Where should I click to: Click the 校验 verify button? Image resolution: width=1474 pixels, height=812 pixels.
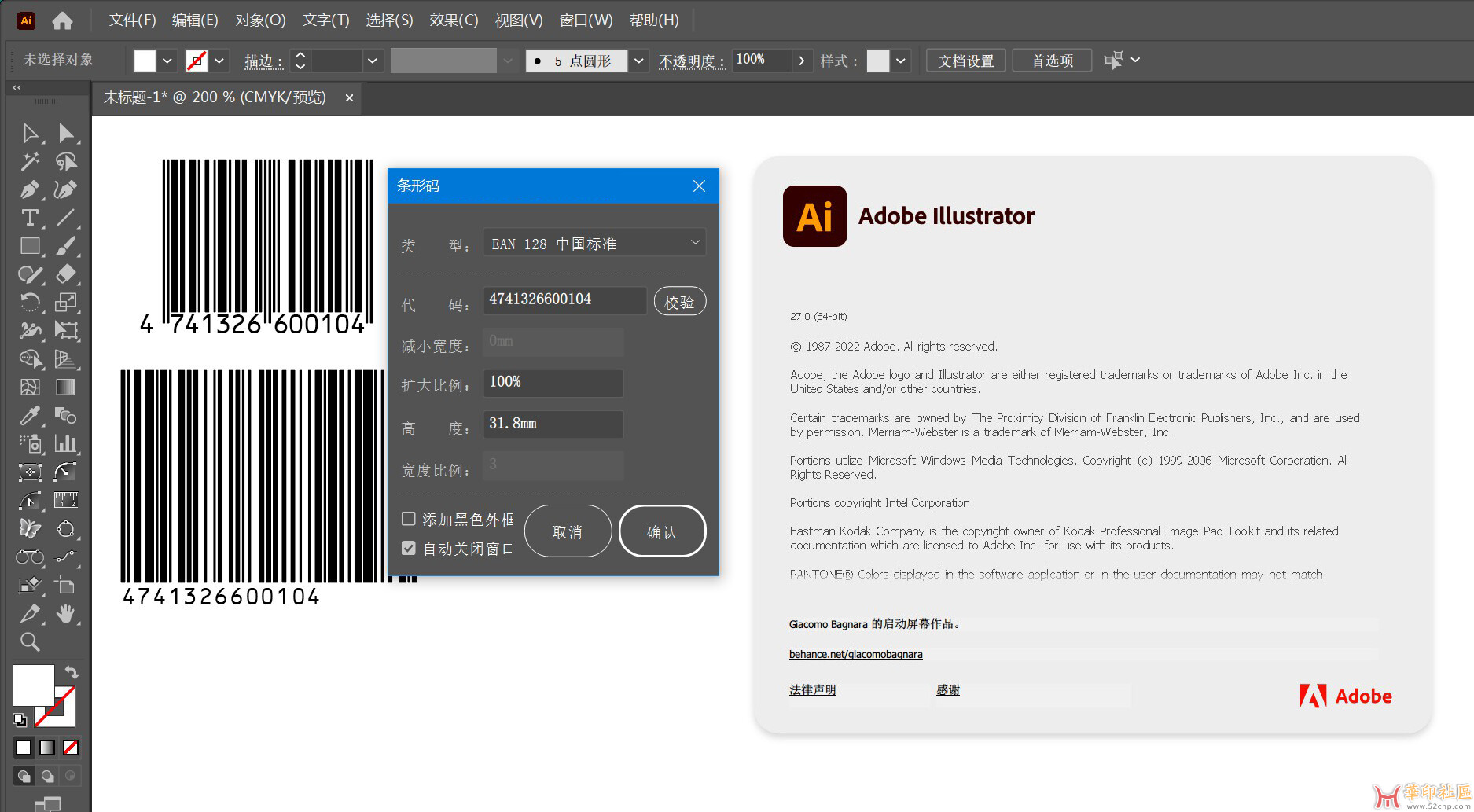coord(680,302)
